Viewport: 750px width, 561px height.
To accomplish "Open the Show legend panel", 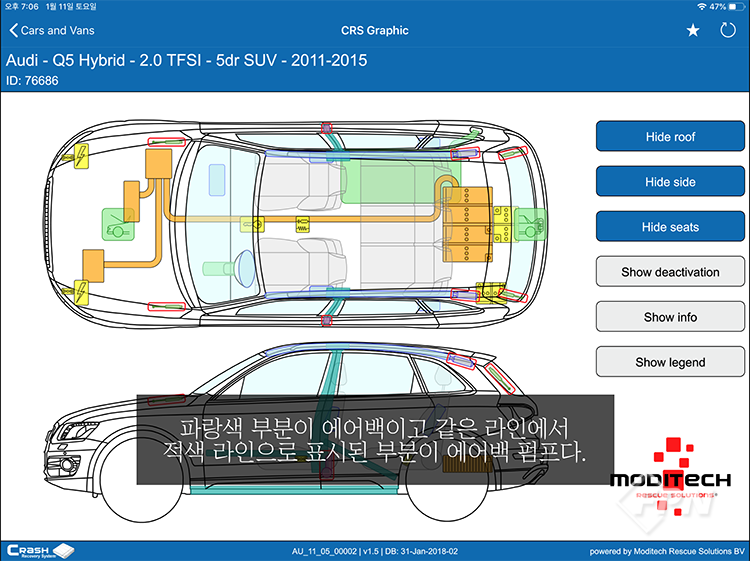I will pyautogui.click(x=670, y=362).
